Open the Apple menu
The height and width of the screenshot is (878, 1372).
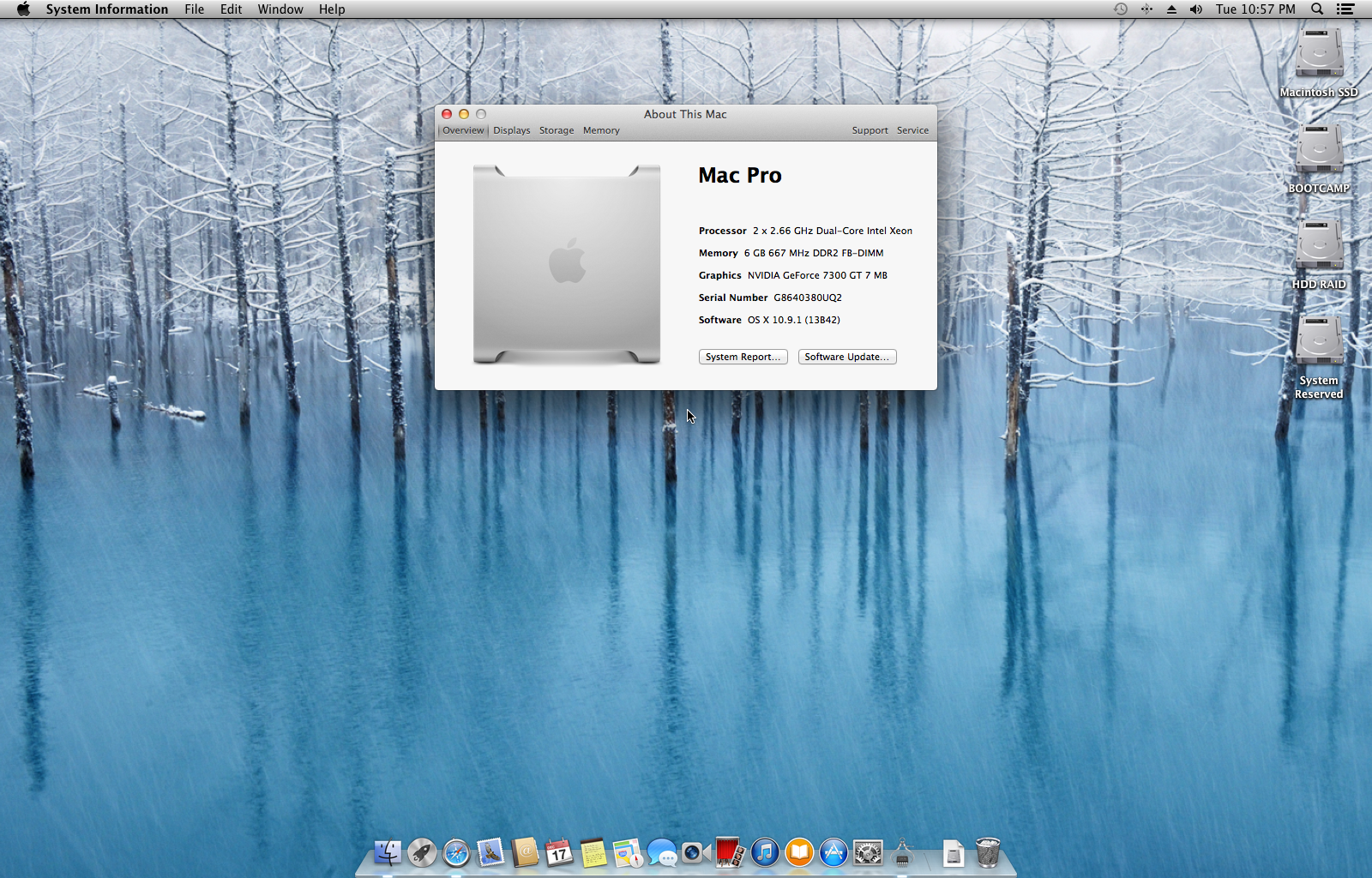click(x=23, y=9)
